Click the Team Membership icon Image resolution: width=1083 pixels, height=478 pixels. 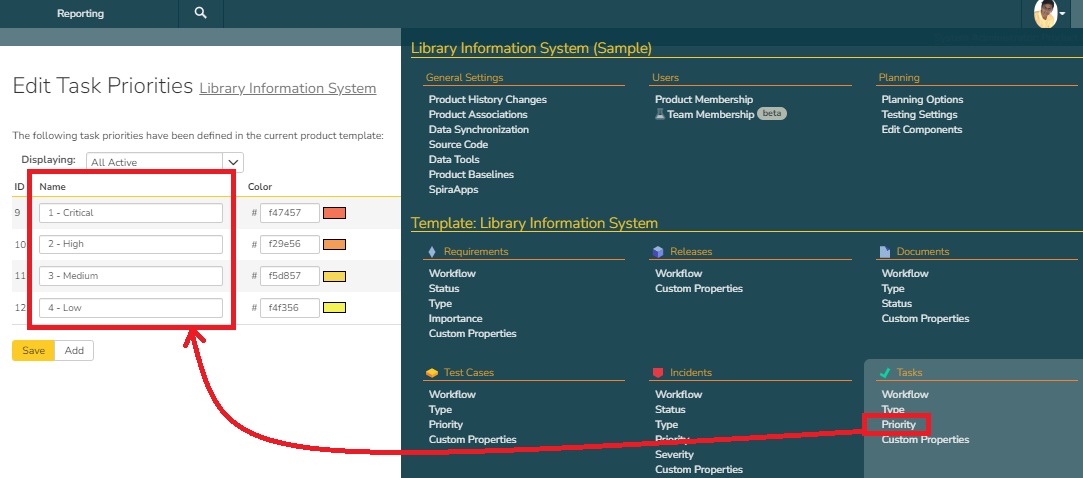coord(660,115)
